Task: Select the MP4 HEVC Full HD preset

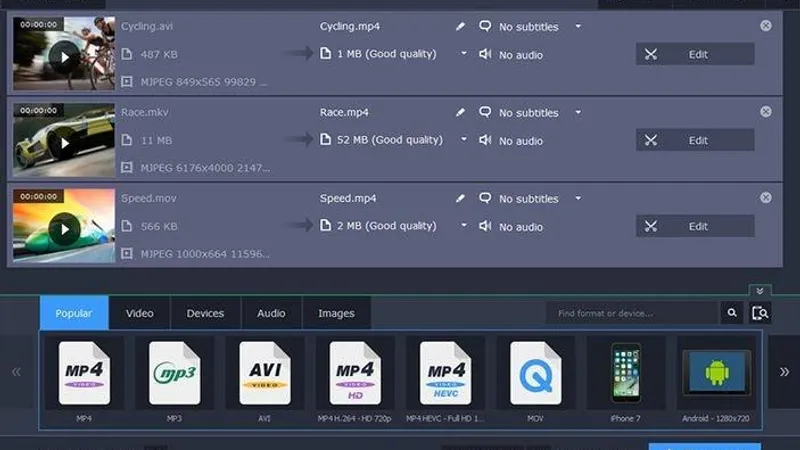Action: pyautogui.click(x=446, y=372)
